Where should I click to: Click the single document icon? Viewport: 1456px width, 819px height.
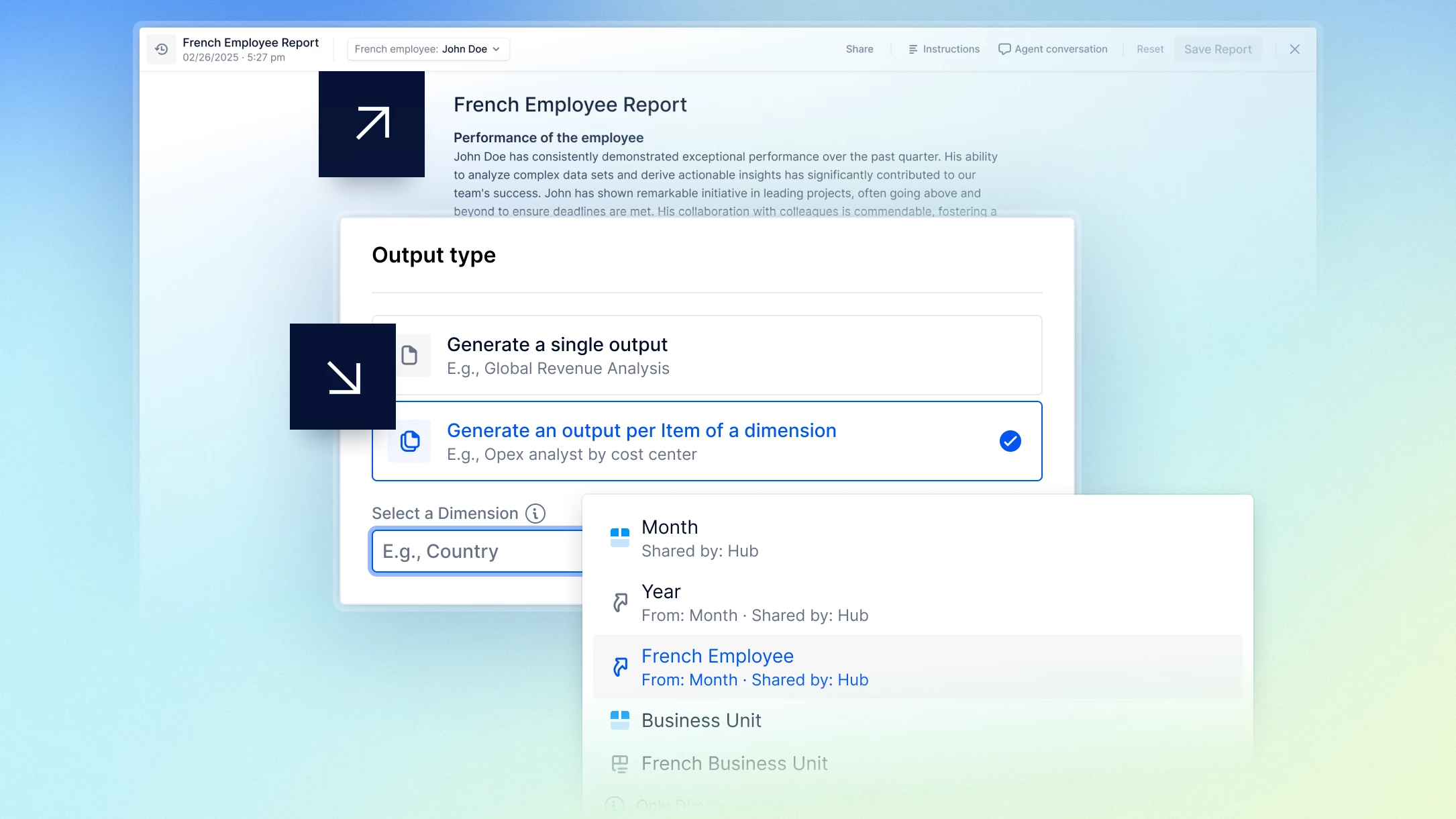click(409, 355)
